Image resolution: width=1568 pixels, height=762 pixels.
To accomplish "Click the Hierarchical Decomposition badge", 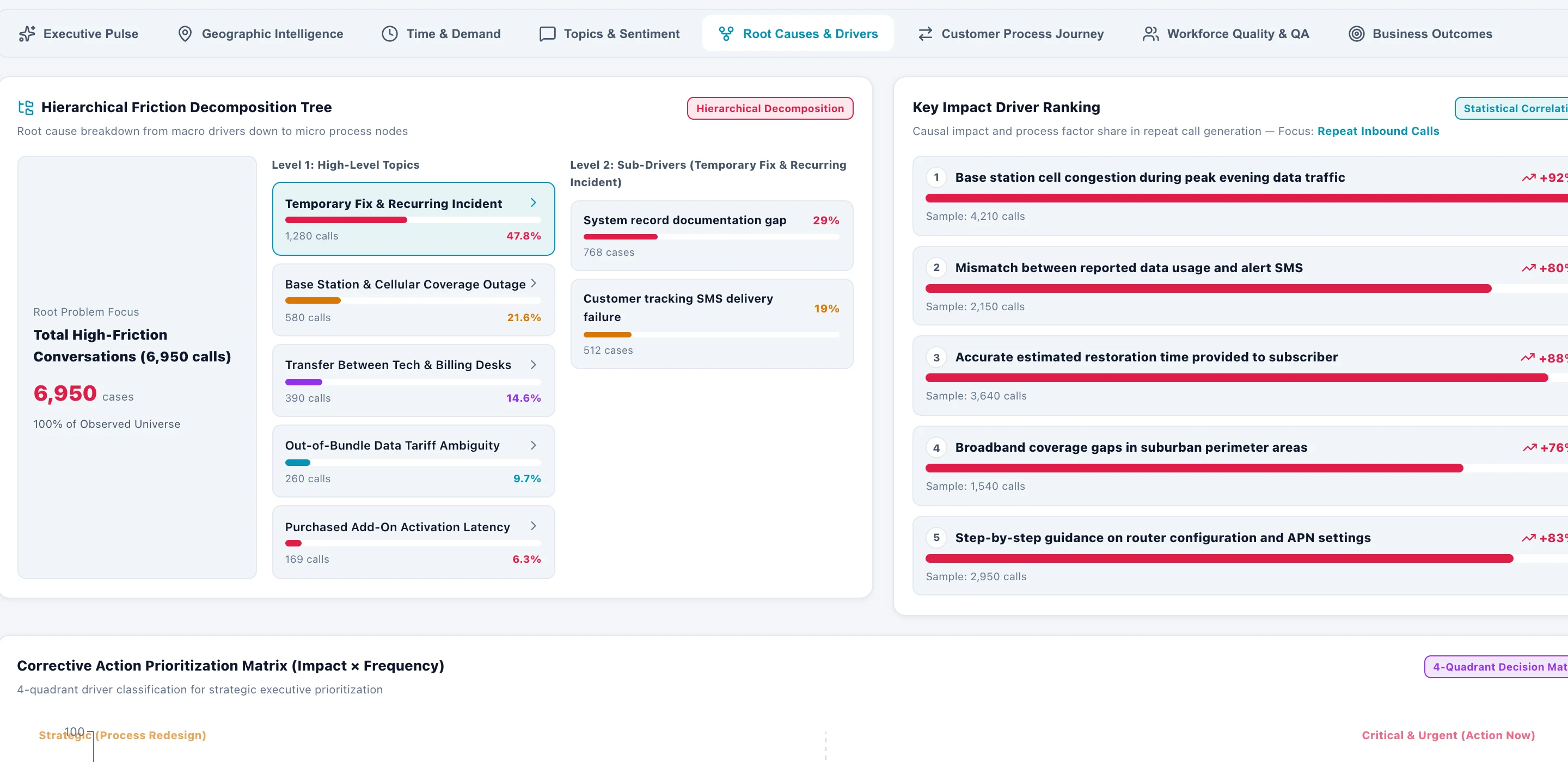I will click(x=770, y=108).
